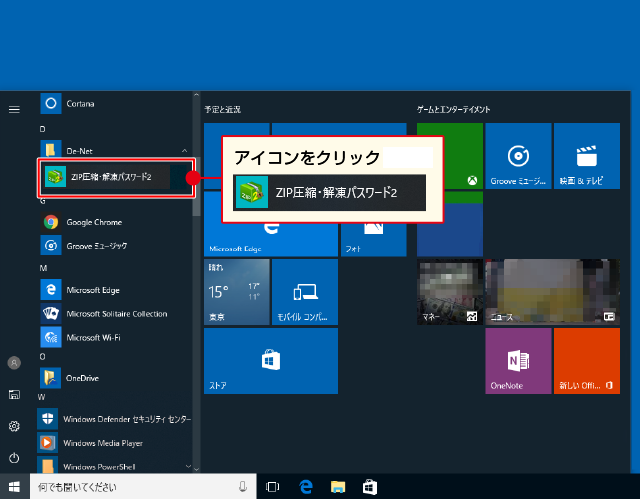
Task: Click the De-Net folder icon
Action: (51, 150)
